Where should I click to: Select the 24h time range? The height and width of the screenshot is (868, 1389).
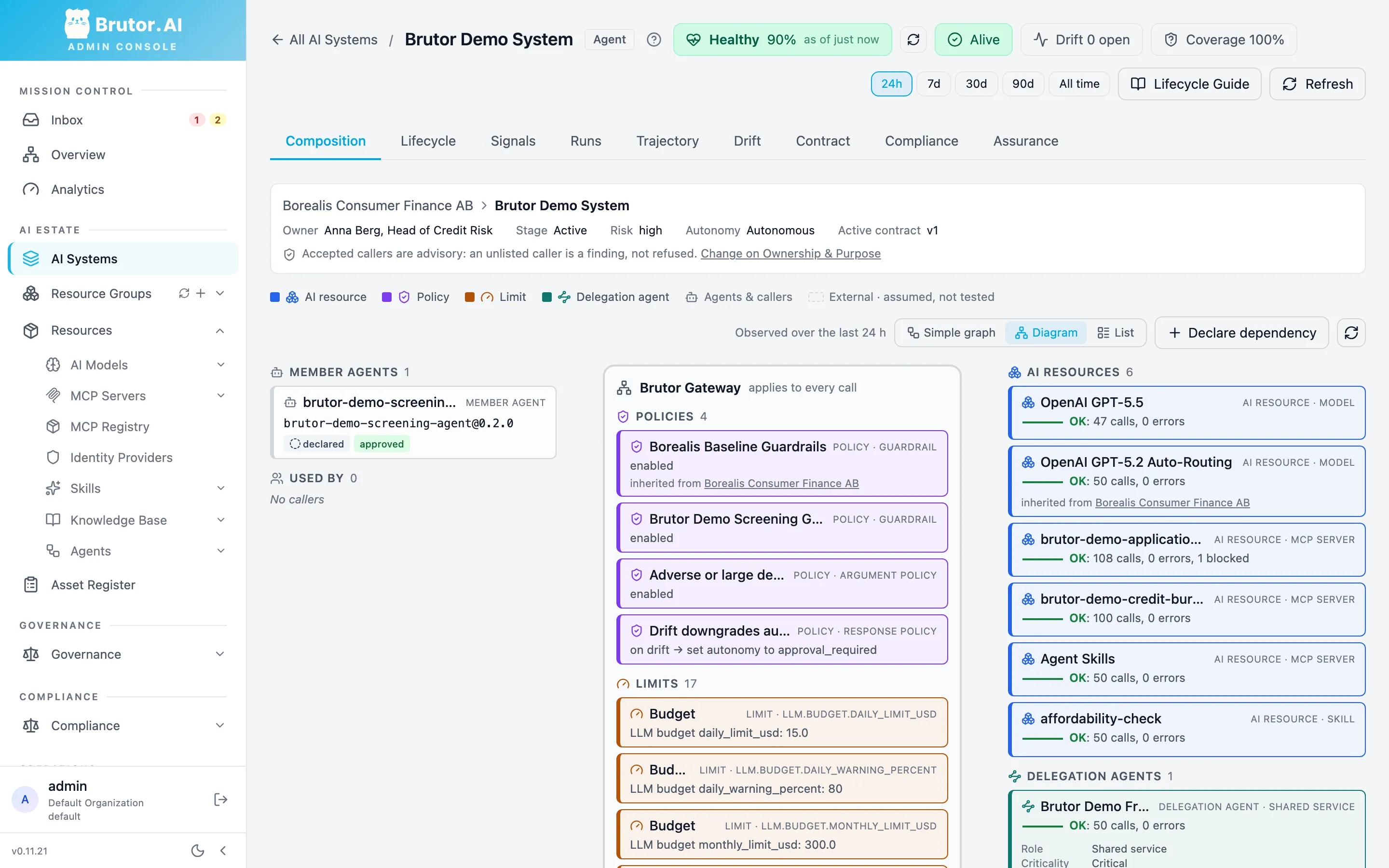click(x=891, y=84)
